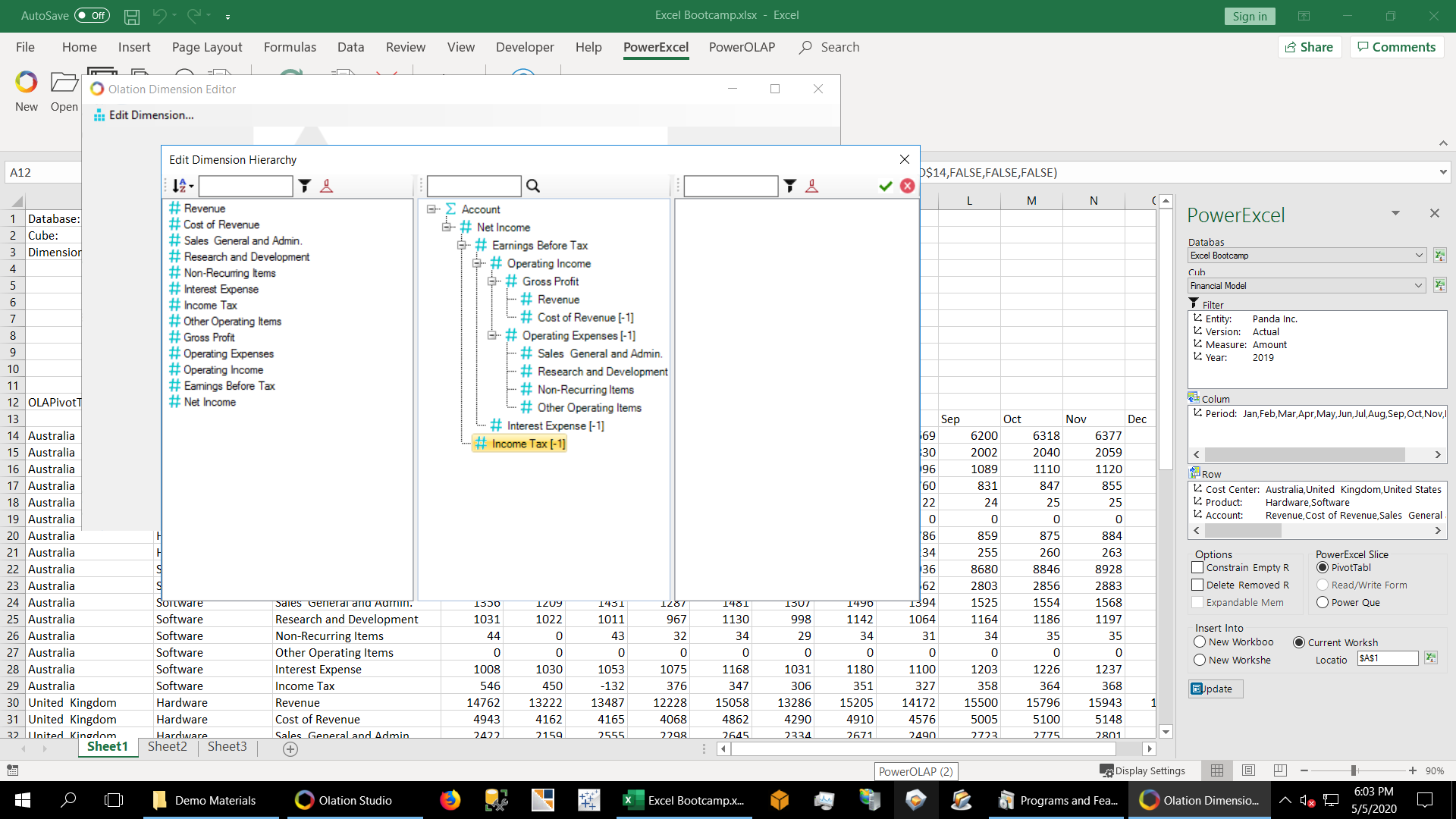This screenshot has width=1456, height=819.
Task: Click the Filter funnel icon in PowerExcel pane
Action: (1194, 303)
